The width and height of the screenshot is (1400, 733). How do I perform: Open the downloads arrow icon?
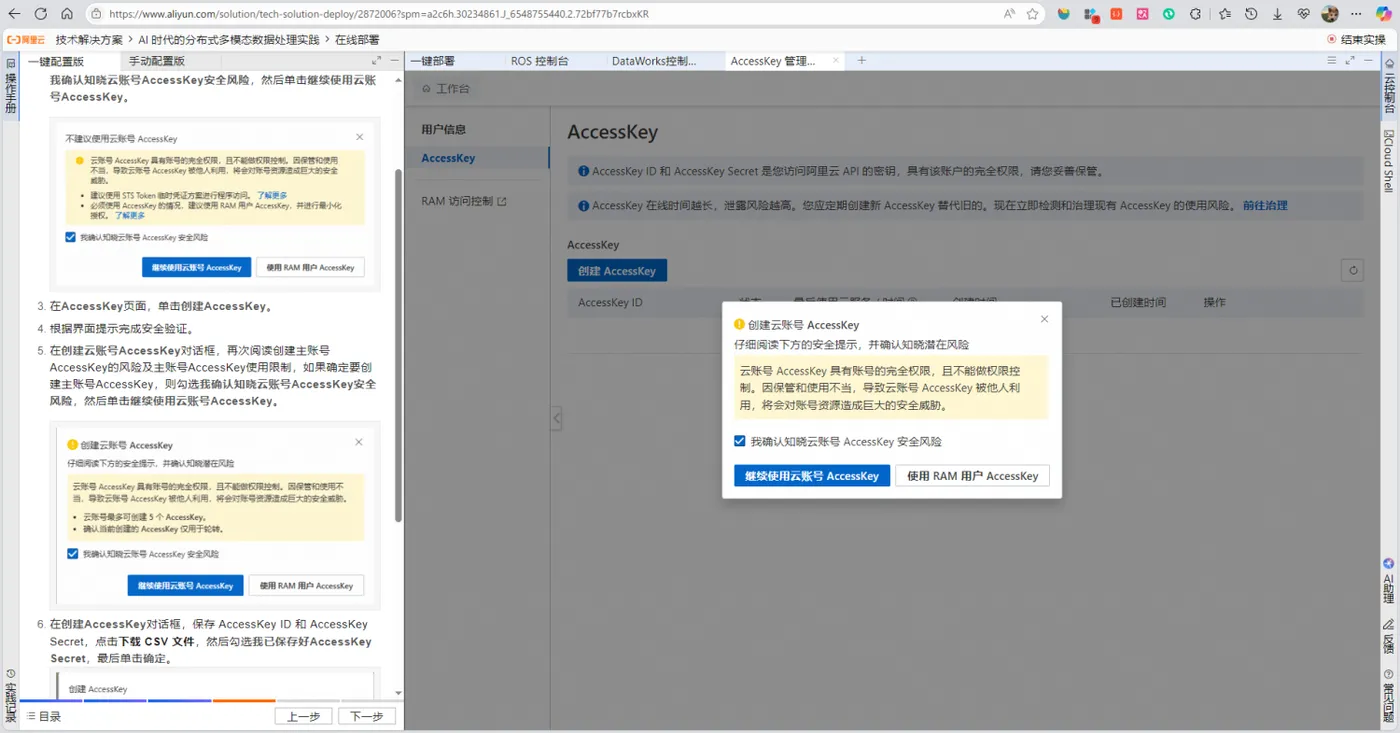[1277, 14]
